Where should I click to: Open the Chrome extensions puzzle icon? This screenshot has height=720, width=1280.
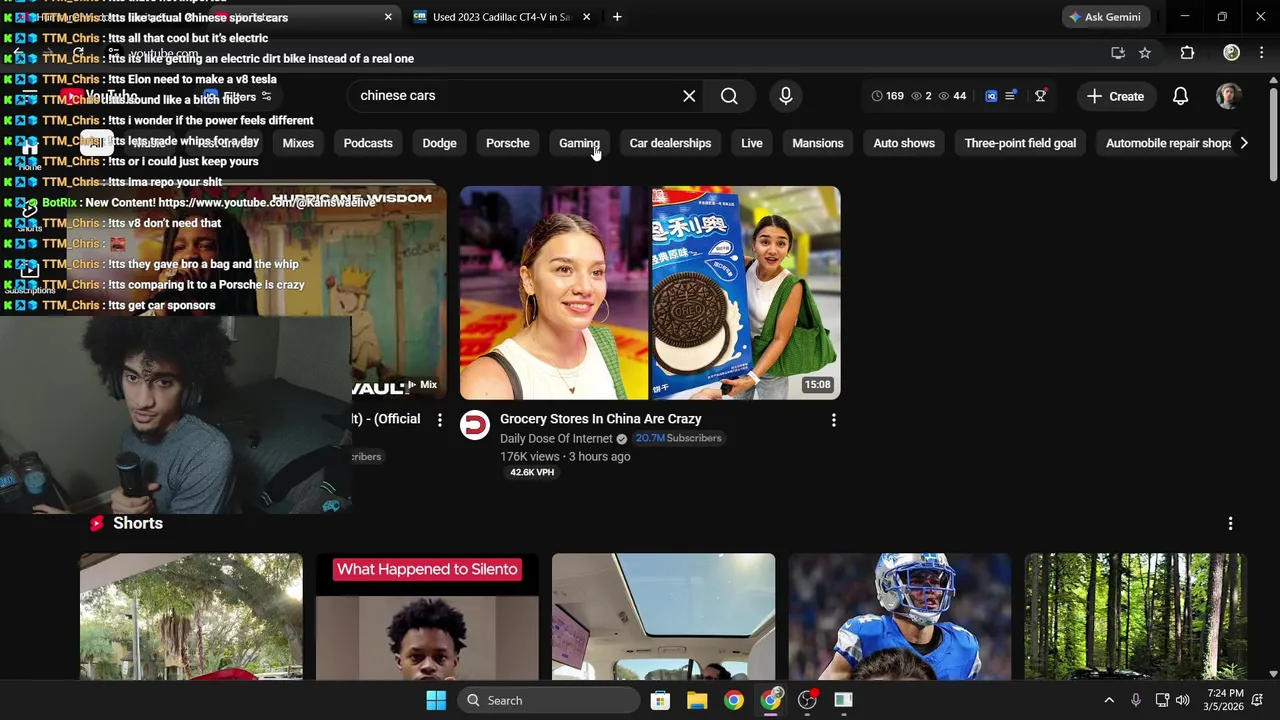[x=1187, y=53]
